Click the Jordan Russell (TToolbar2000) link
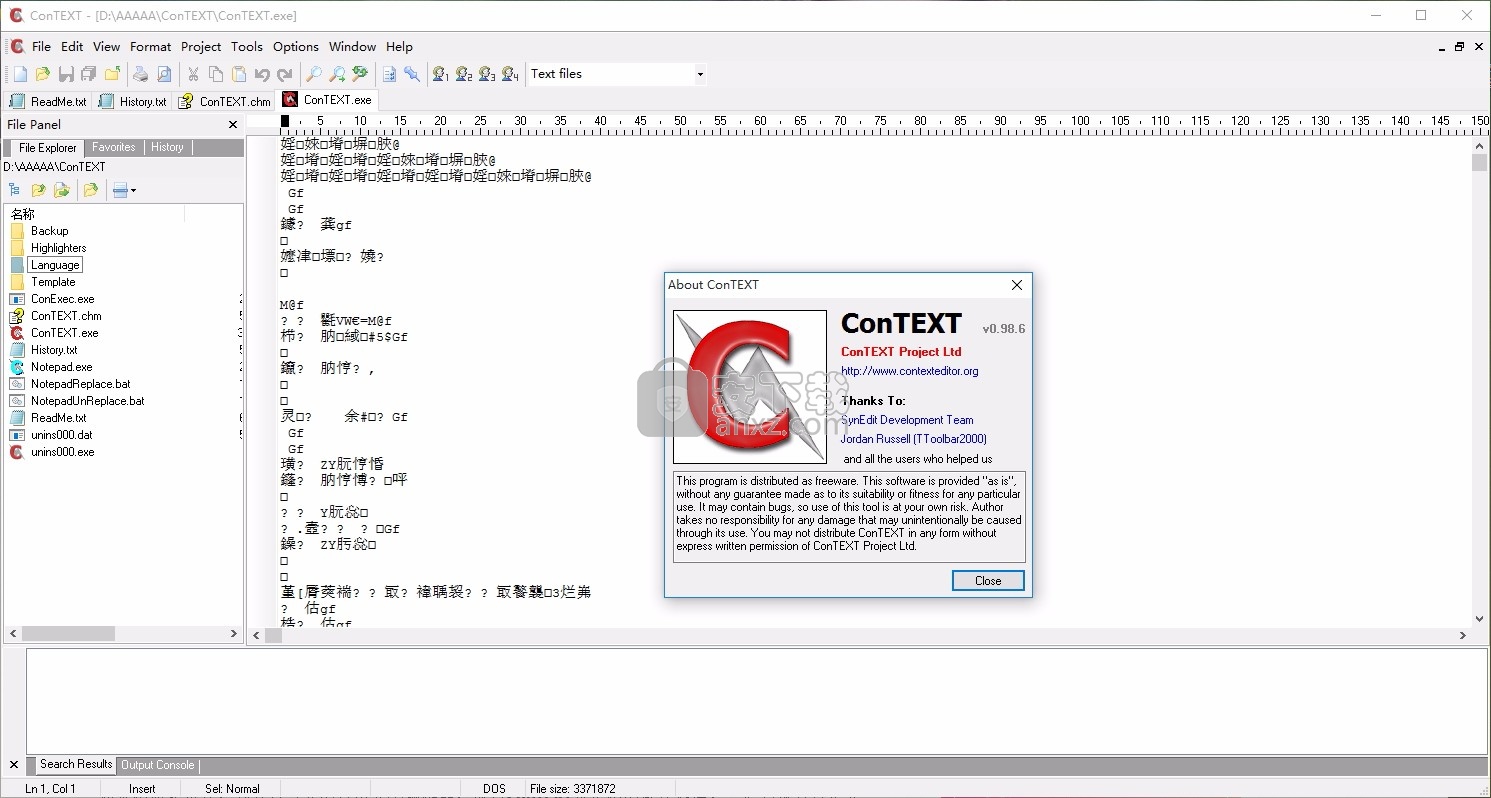This screenshot has height=798, width=1491. (x=914, y=439)
